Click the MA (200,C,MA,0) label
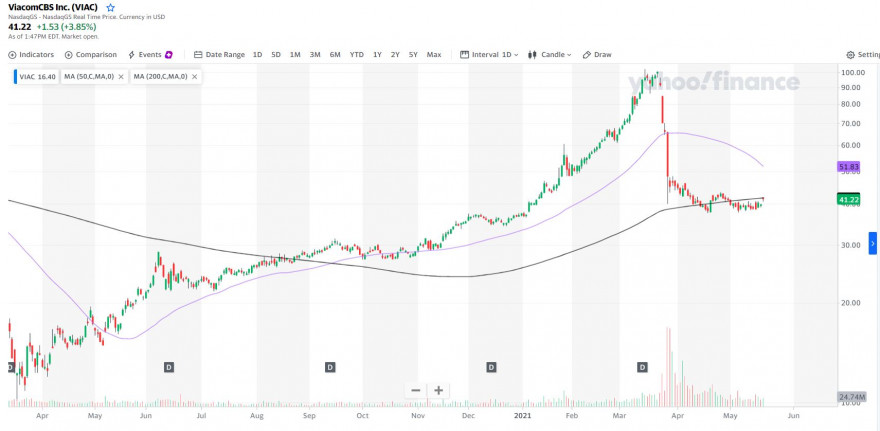880x431 pixels. (161, 76)
